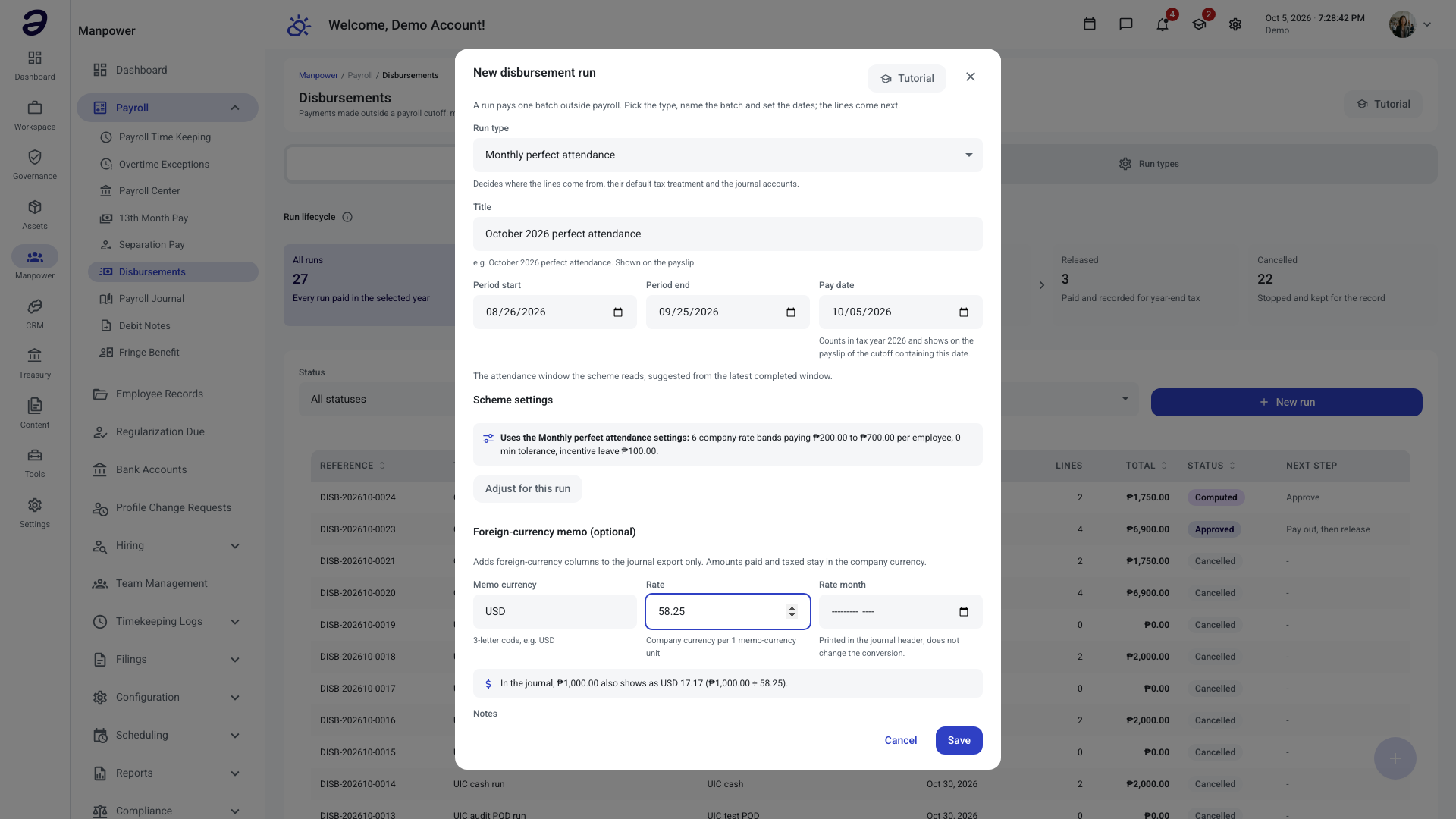This screenshot has height=819, width=1456.
Task: Open Pay date calendar picker icon
Action: click(x=964, y=312)
